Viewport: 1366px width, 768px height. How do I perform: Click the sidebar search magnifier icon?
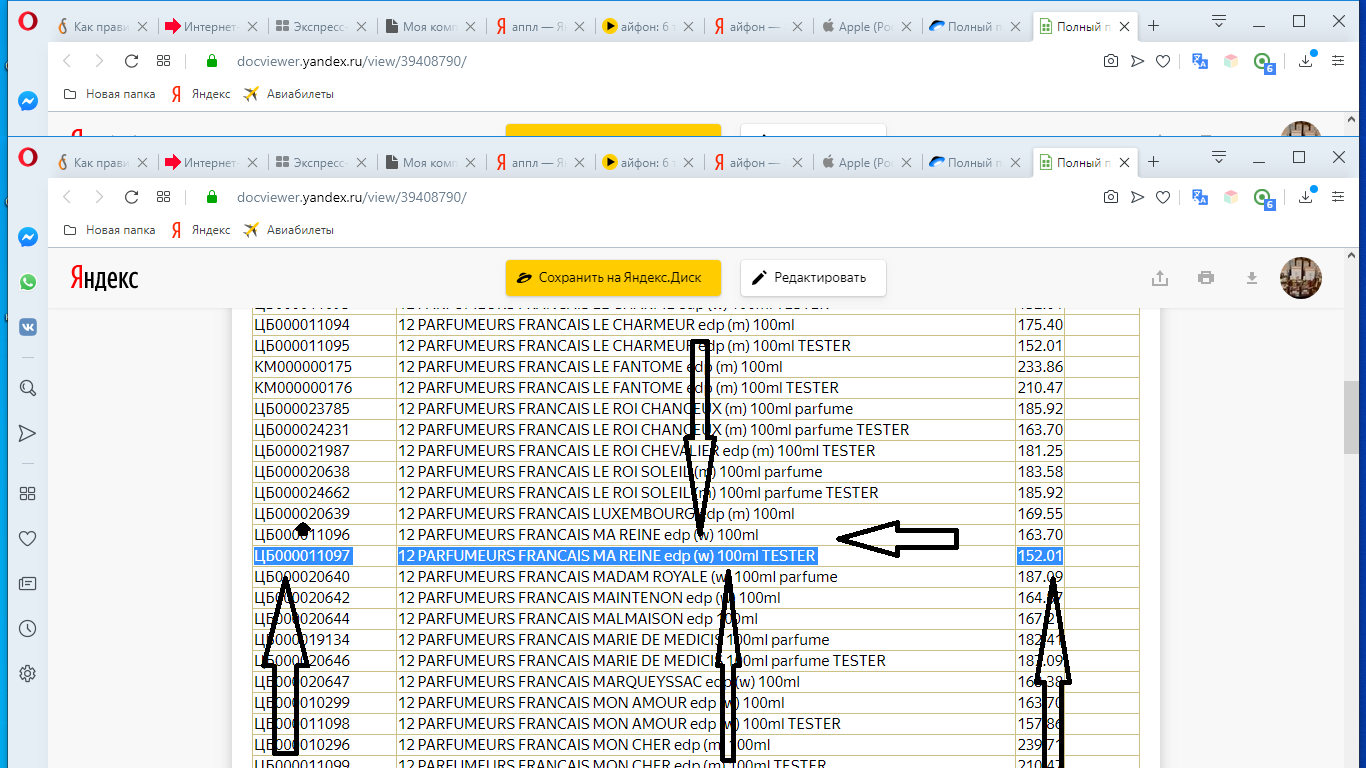[x=28, y=388]
